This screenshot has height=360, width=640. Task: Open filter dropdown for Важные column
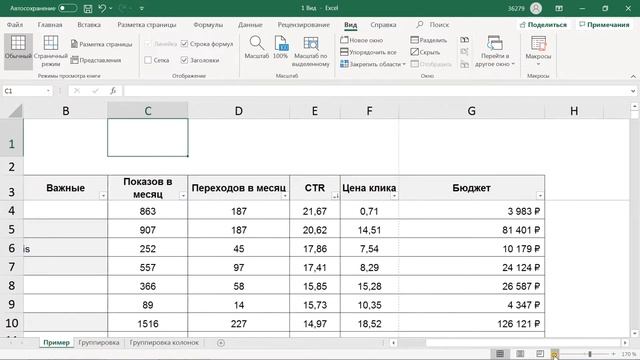coord(103,196)
